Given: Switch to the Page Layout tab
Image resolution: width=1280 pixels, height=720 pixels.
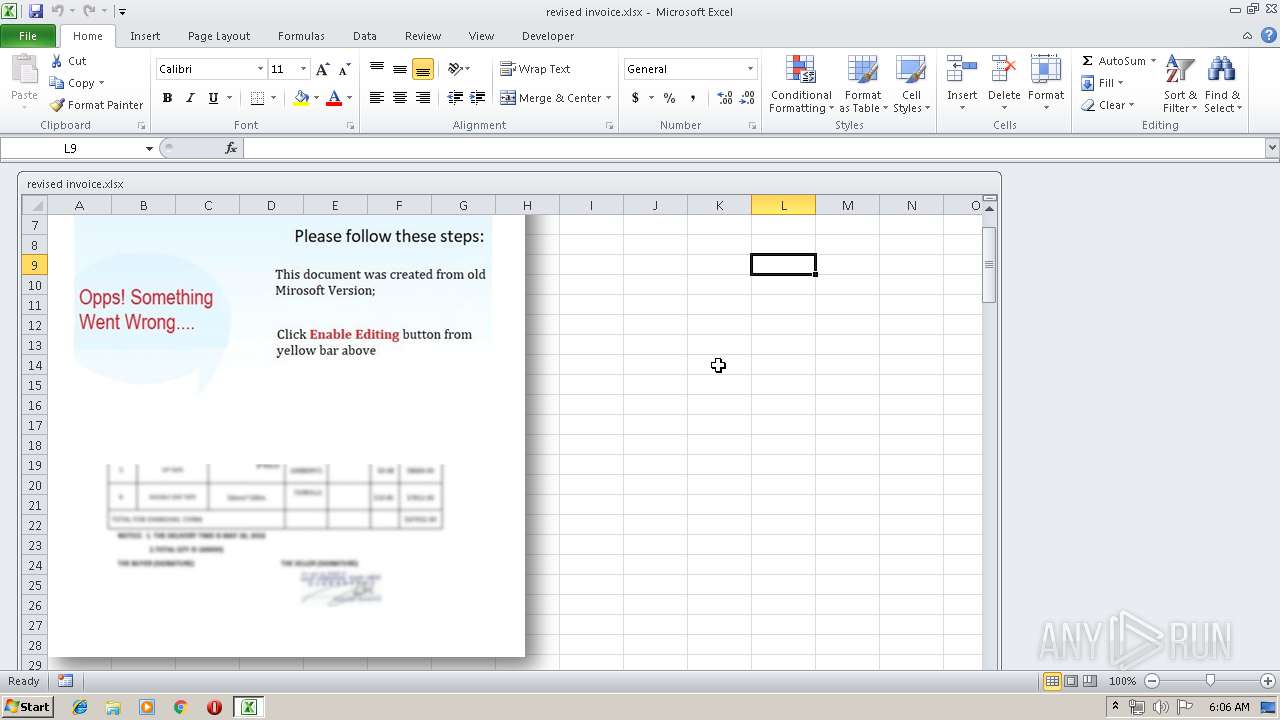Looking at the screenshot, I should point(219,36).
